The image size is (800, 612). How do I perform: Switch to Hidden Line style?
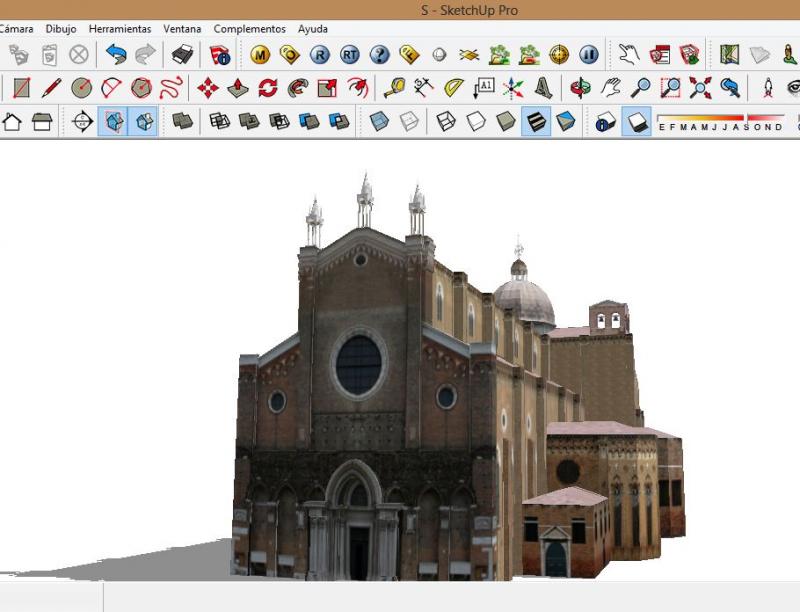point(476,121)
